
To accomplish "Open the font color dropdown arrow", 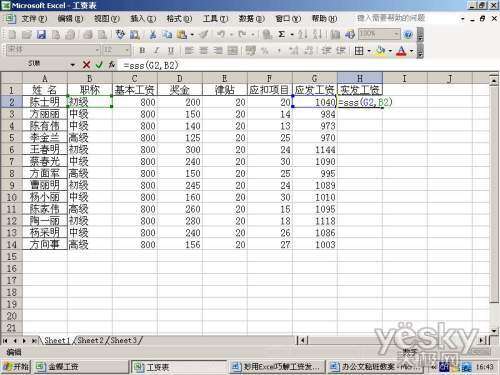I will point(412,51).
